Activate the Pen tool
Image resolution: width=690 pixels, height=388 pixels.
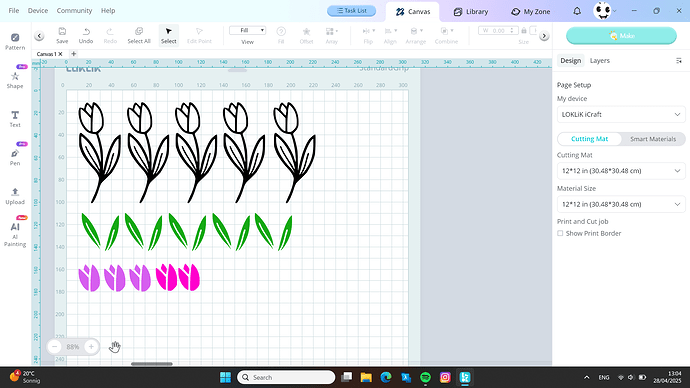[x=15, y=157]
